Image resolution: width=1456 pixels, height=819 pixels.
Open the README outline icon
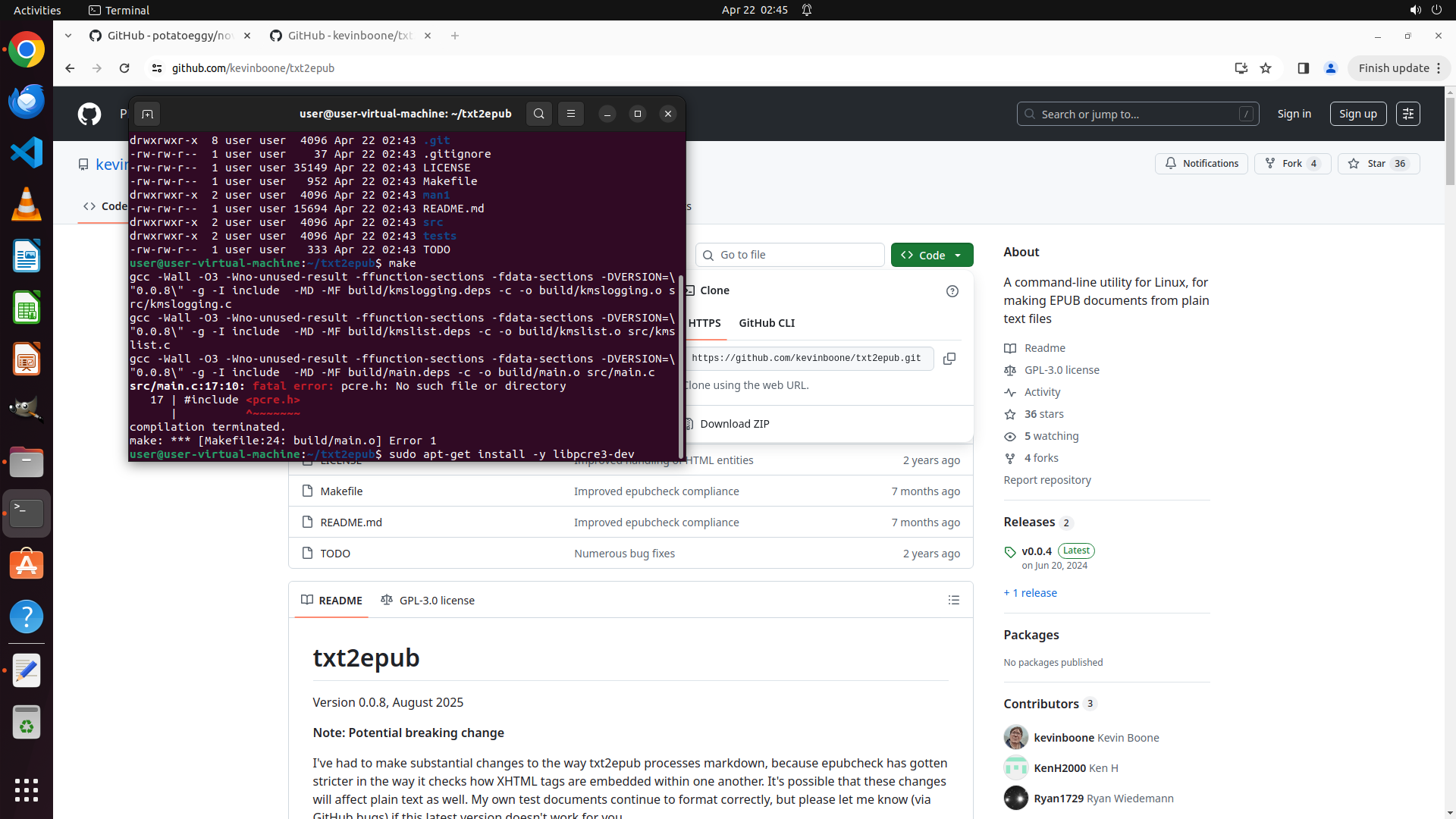pyautogui.click(x=953, y=600)
